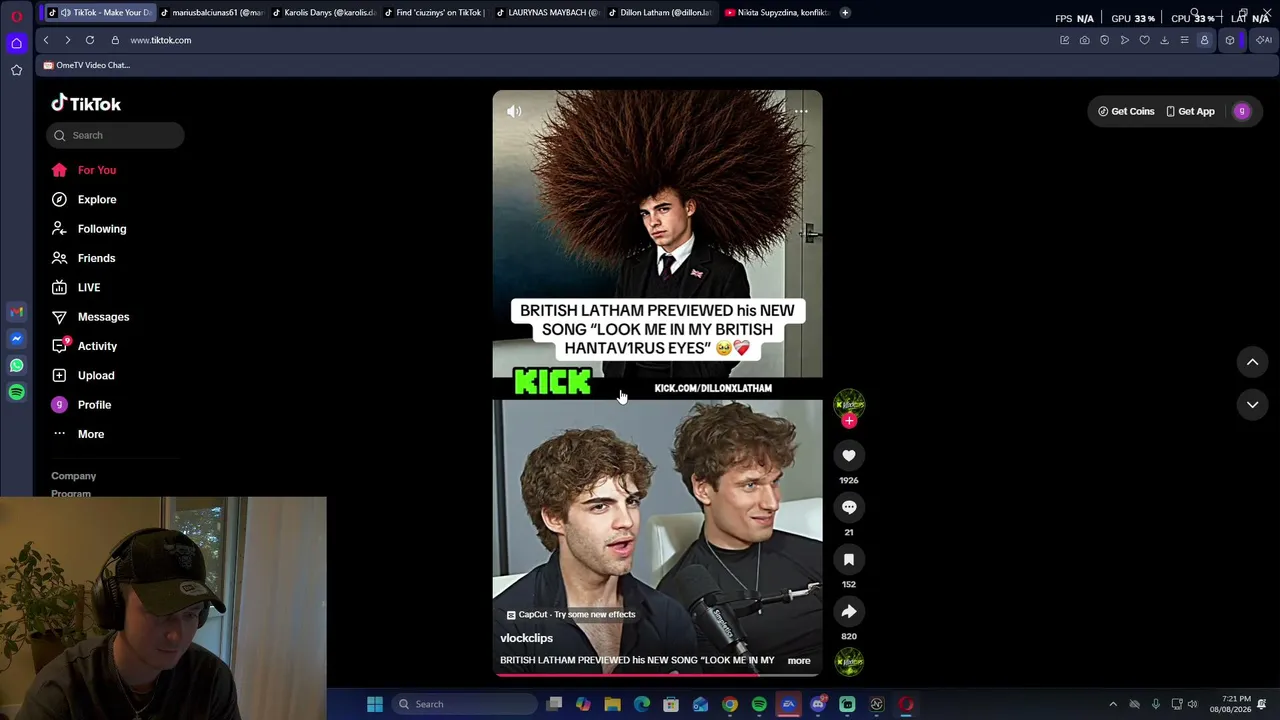The width and height of the screenshot is (1280, 720).
Task: Open Google Chrome from the taskbar
Action: coord(730,704)
